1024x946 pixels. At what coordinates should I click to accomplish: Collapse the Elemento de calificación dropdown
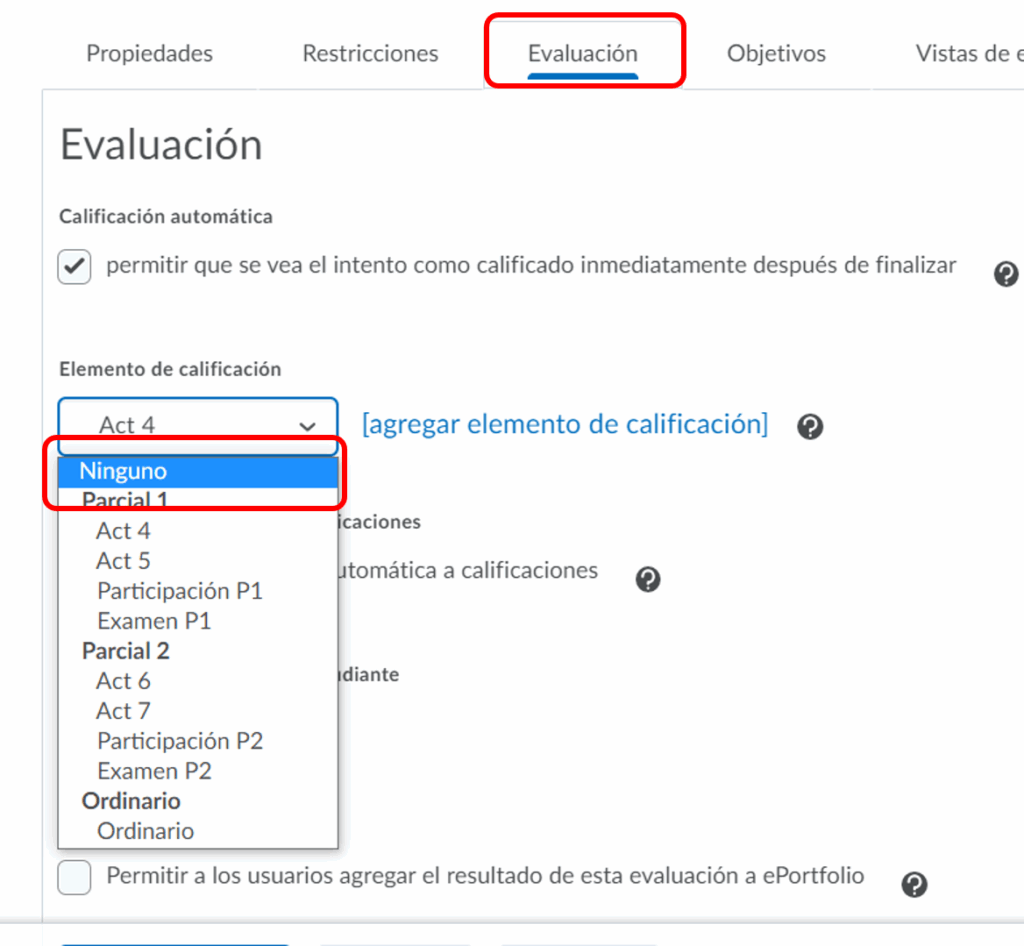click(x=197, y=425)
